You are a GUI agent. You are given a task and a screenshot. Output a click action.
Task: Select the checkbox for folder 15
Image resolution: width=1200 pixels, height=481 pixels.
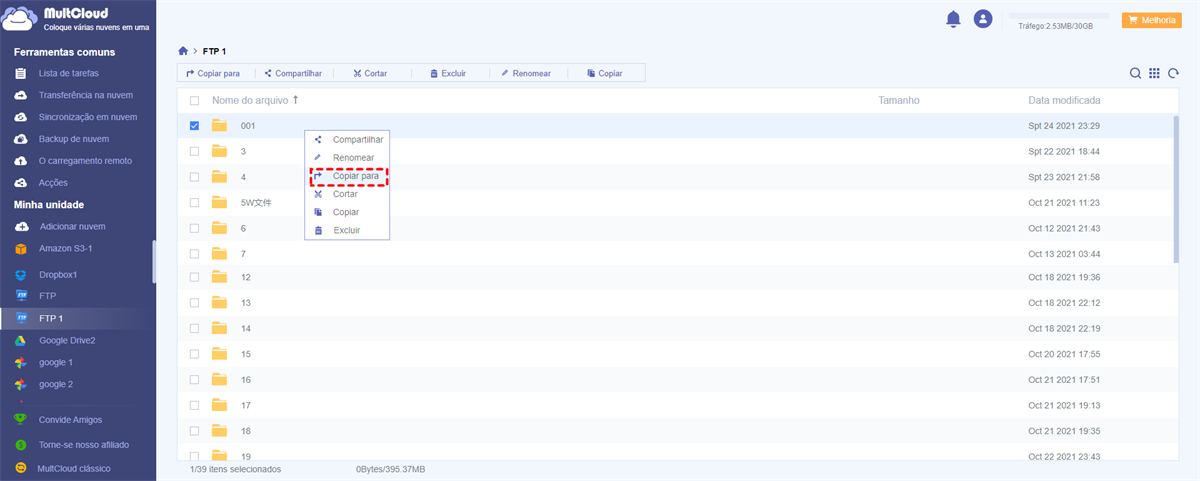pyautogui.click(x=194, y=354)
